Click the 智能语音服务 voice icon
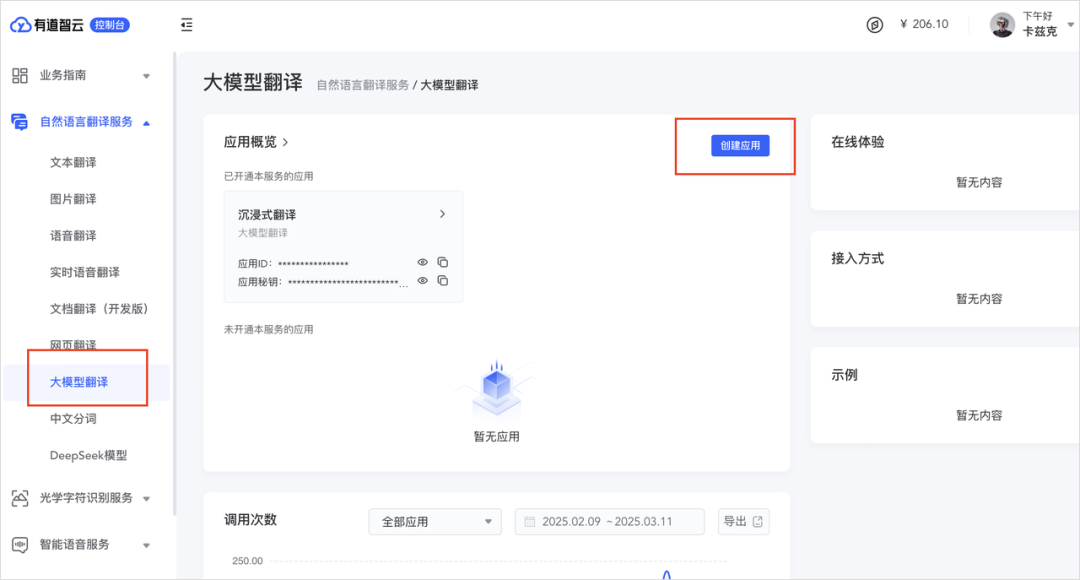 20,545
